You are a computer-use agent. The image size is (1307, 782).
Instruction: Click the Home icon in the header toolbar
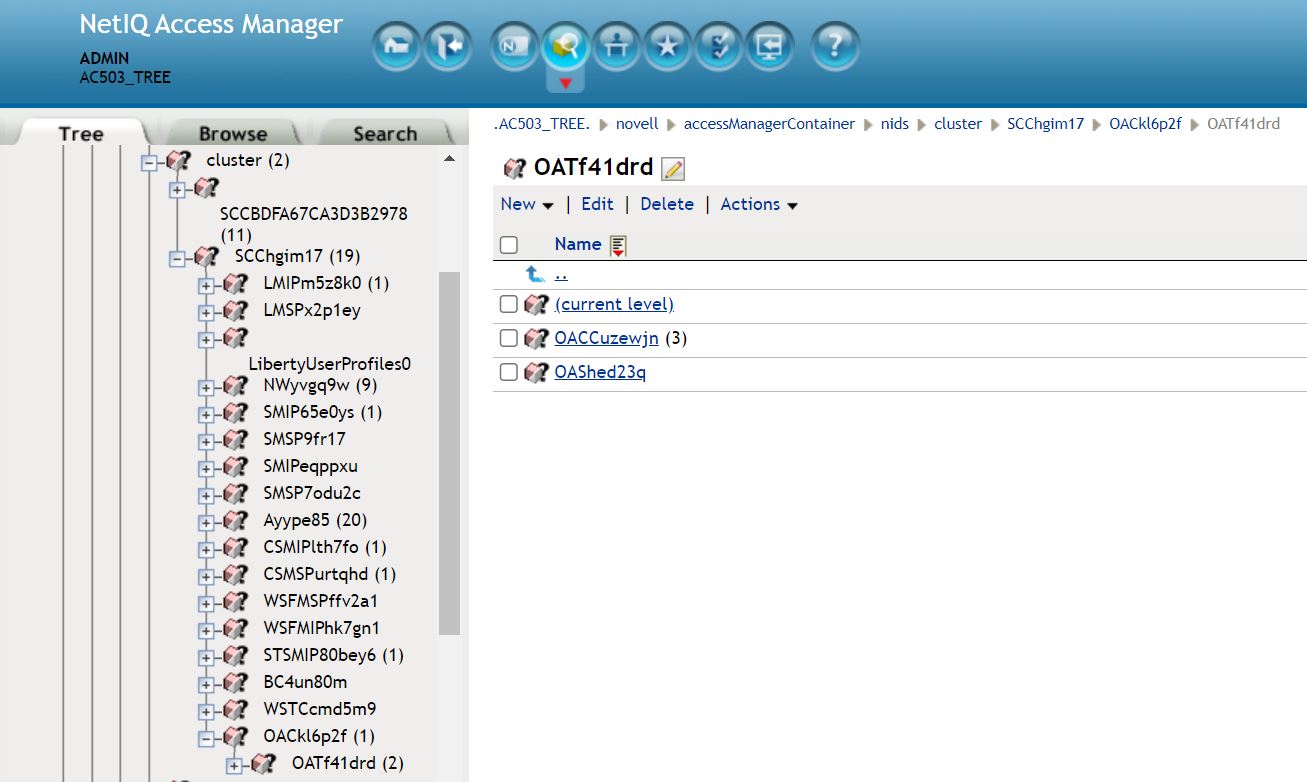pyautogui.click(x=395, y=46)
